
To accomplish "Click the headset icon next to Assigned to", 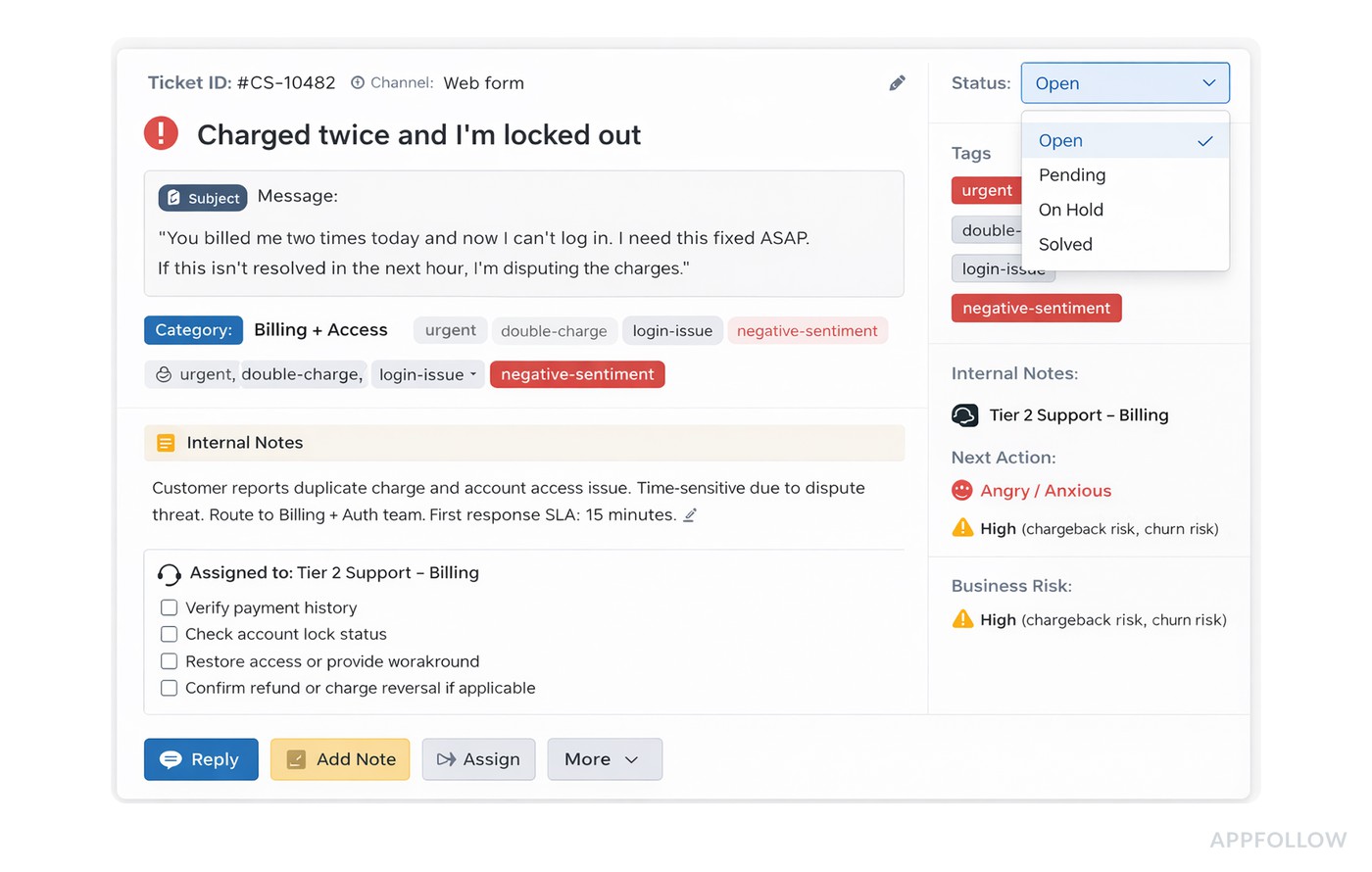I will pos(169,572).
